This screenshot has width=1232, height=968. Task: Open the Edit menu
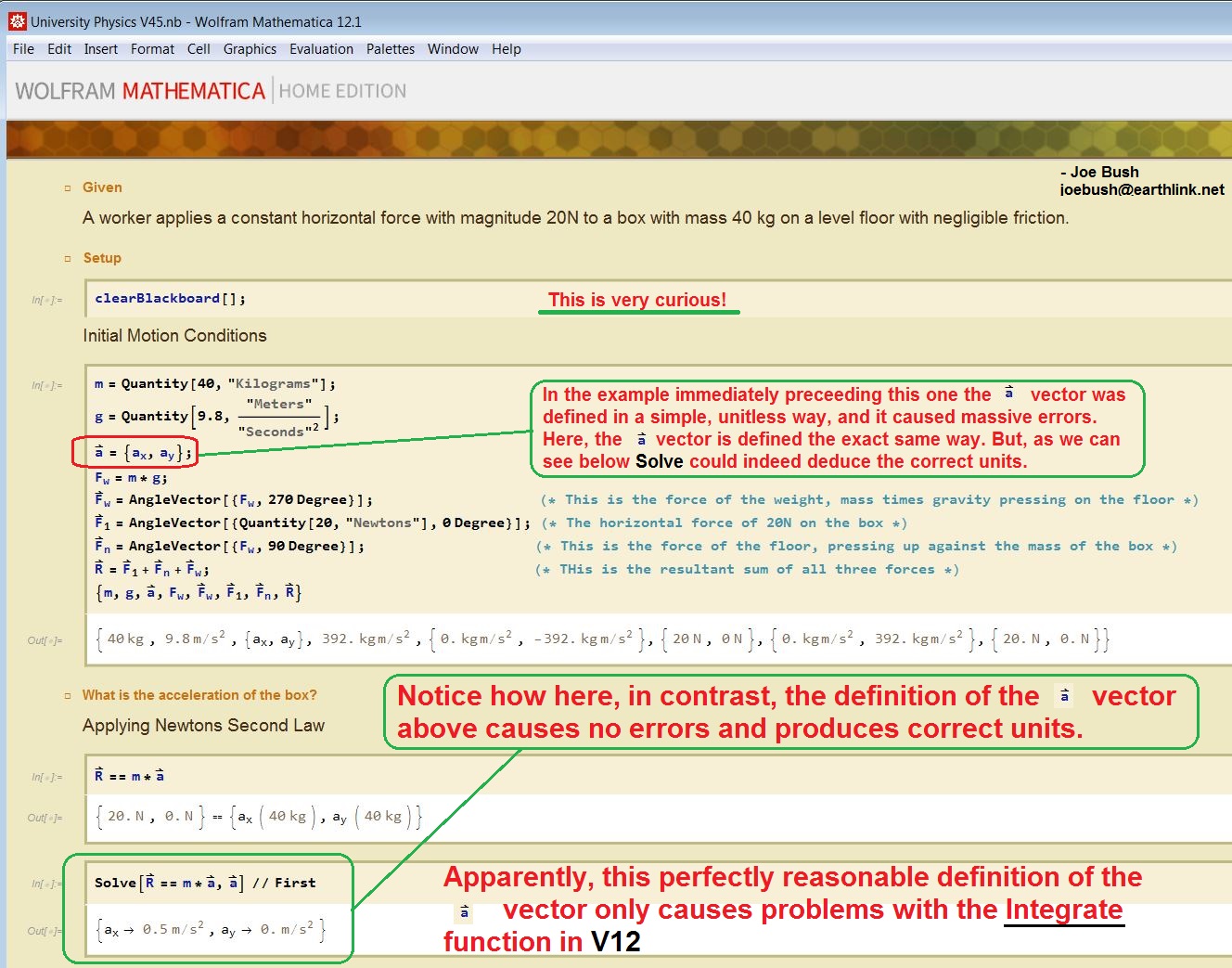(59, 49)
